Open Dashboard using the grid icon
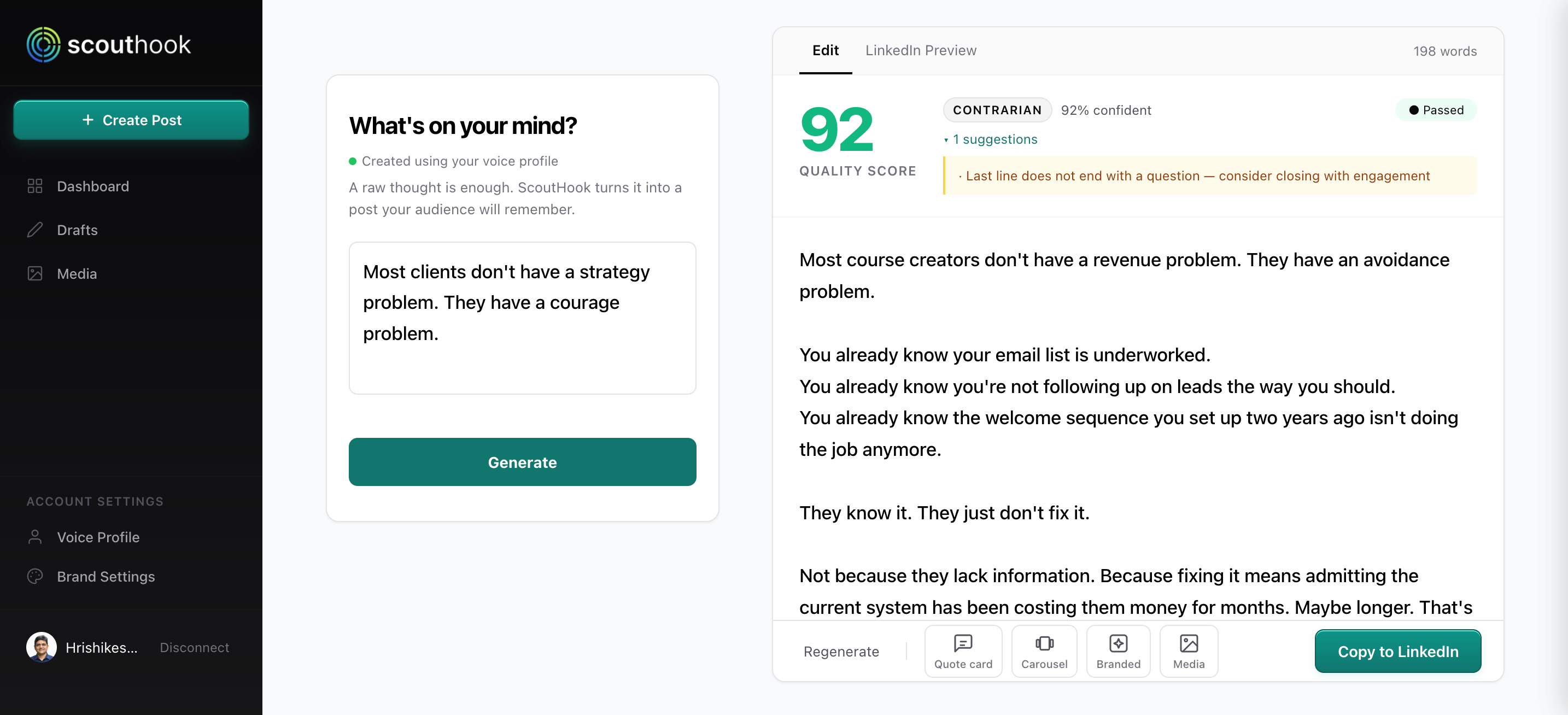 pyautogui.click(x=34, y=186)
